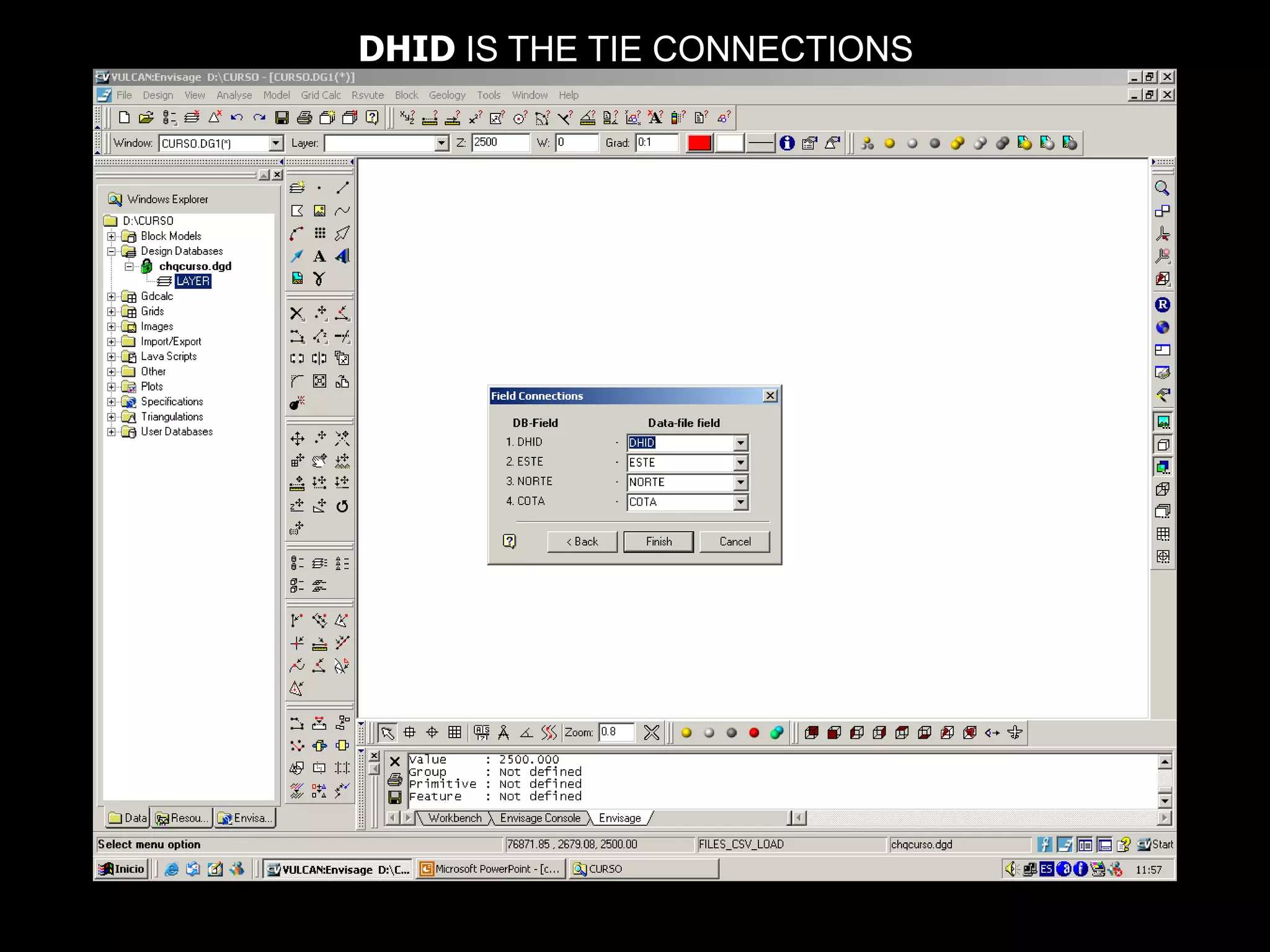Click the Save icon in top toolbar
The width and height of the screenshot is (1270, 952).
(282, 118)
